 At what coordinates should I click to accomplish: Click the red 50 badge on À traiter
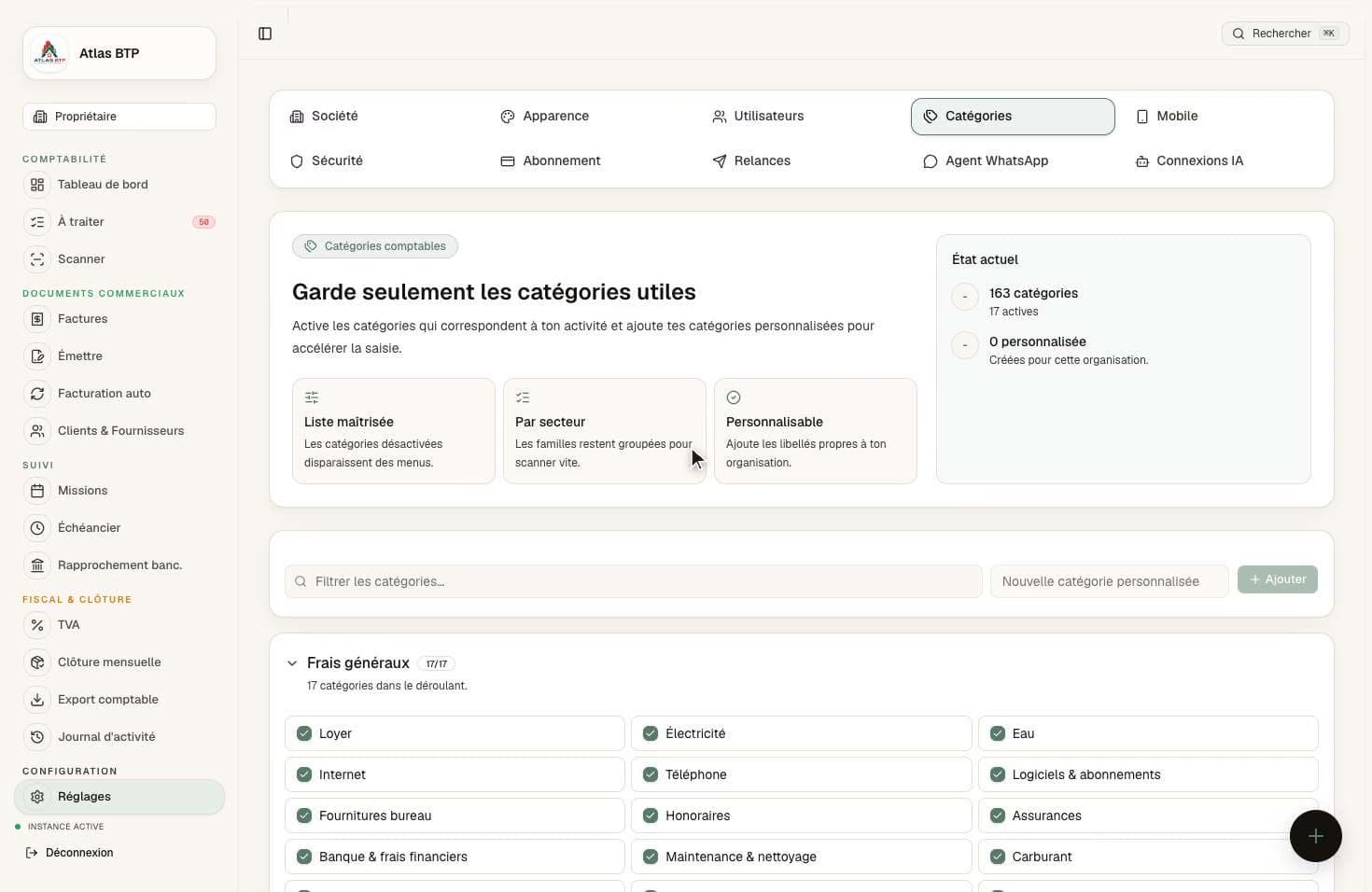click(x=203, y=222)
